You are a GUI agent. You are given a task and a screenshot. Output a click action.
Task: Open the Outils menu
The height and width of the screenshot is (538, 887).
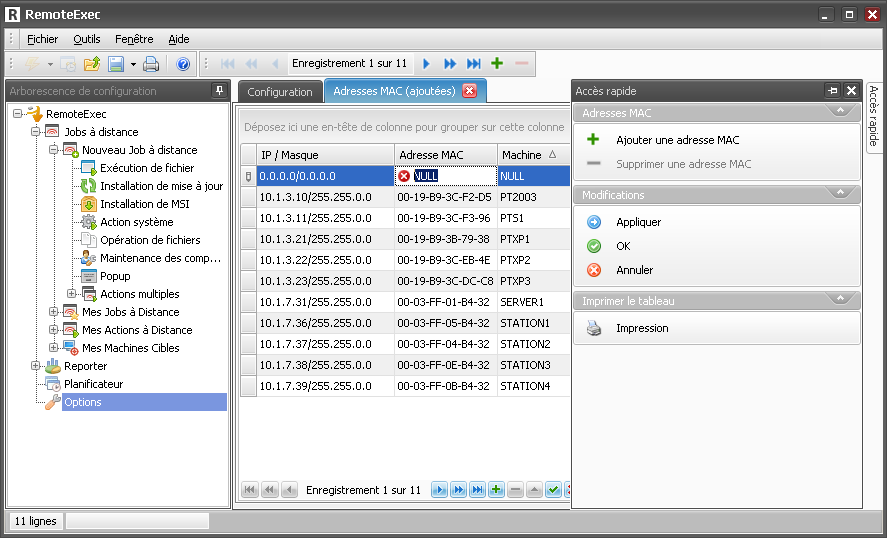pos(87,39)
